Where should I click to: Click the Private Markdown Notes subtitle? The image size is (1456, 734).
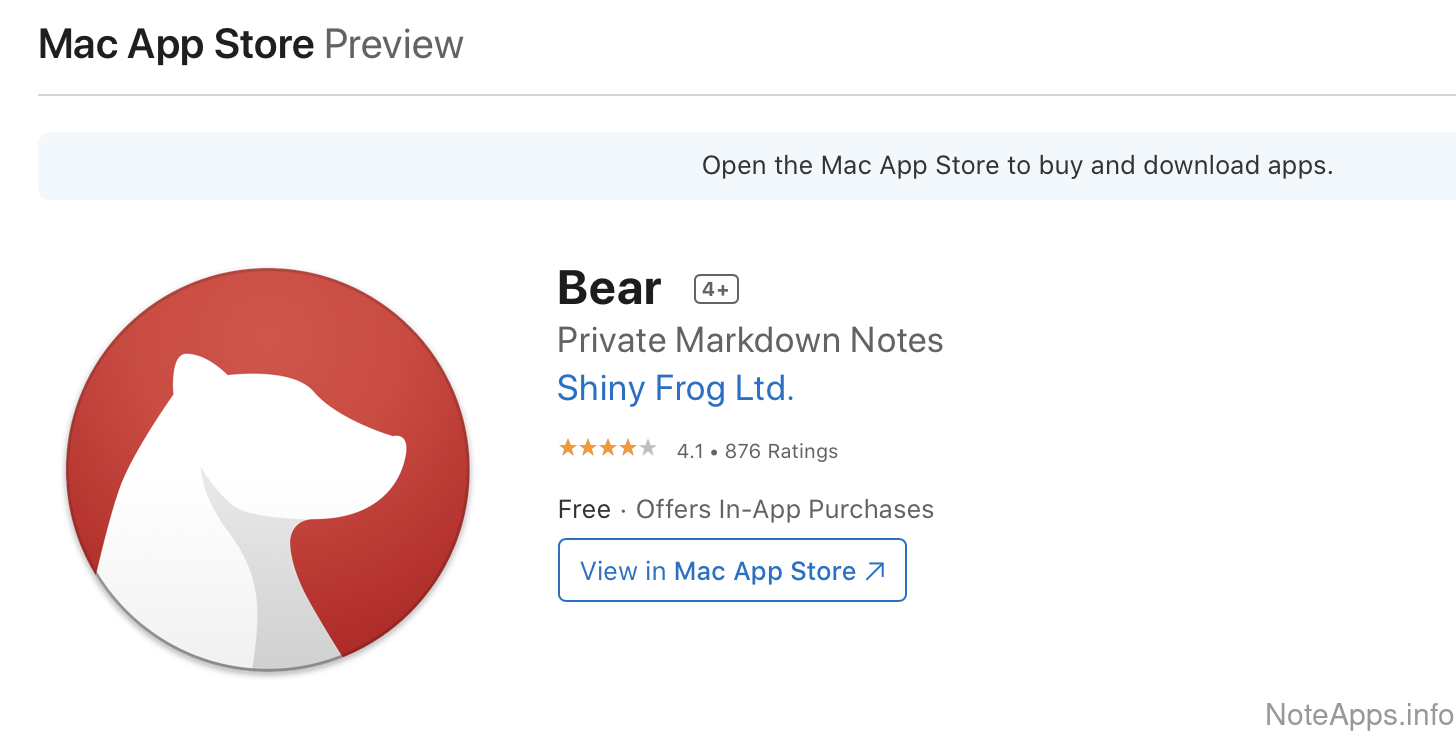click(x=750, y=340)
